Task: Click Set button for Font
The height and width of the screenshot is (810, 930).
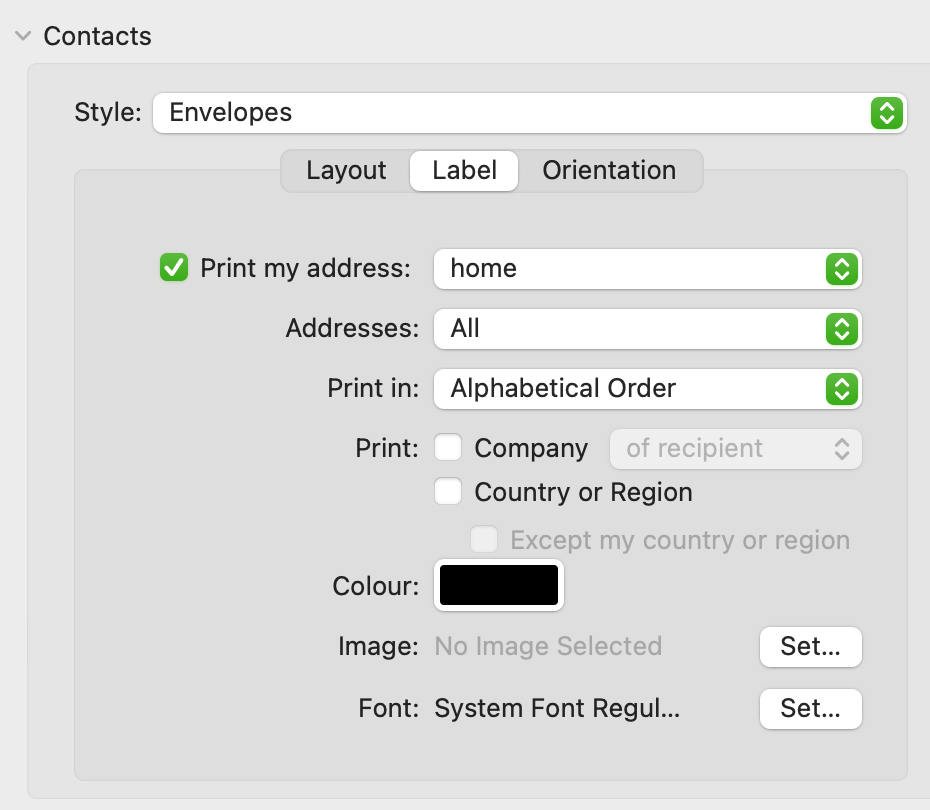Action: coord(810,709)
